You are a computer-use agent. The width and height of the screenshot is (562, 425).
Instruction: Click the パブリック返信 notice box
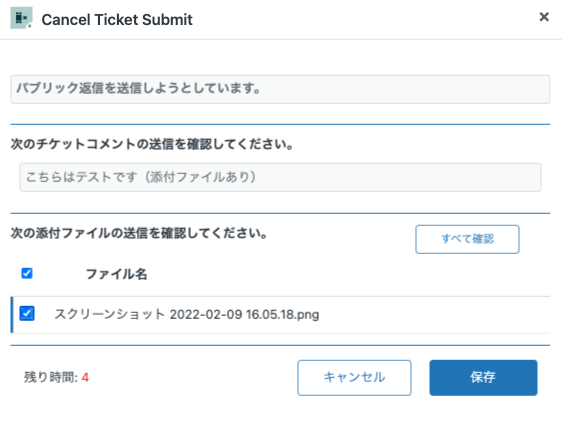point(280,89)
